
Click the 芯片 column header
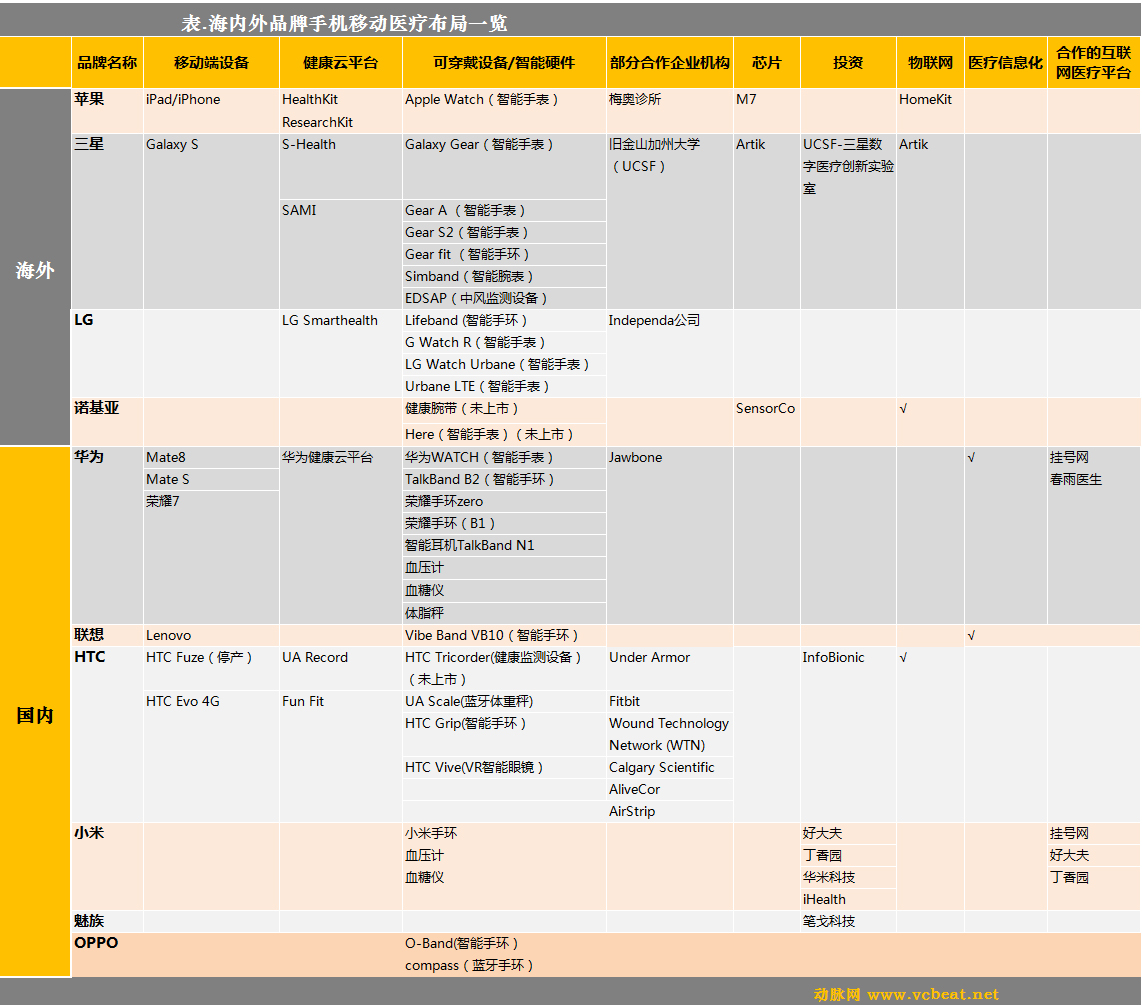tap(766, 63)
